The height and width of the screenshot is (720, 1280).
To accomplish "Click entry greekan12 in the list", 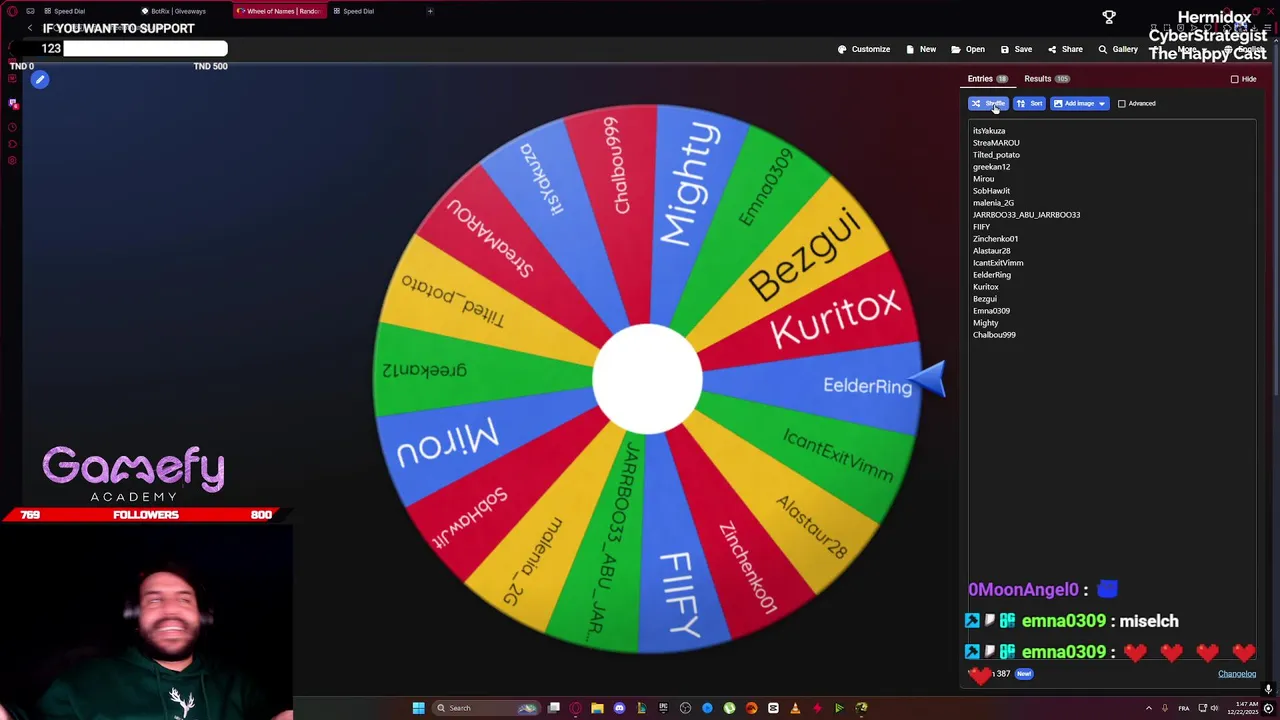I will [x=991, y=167].
